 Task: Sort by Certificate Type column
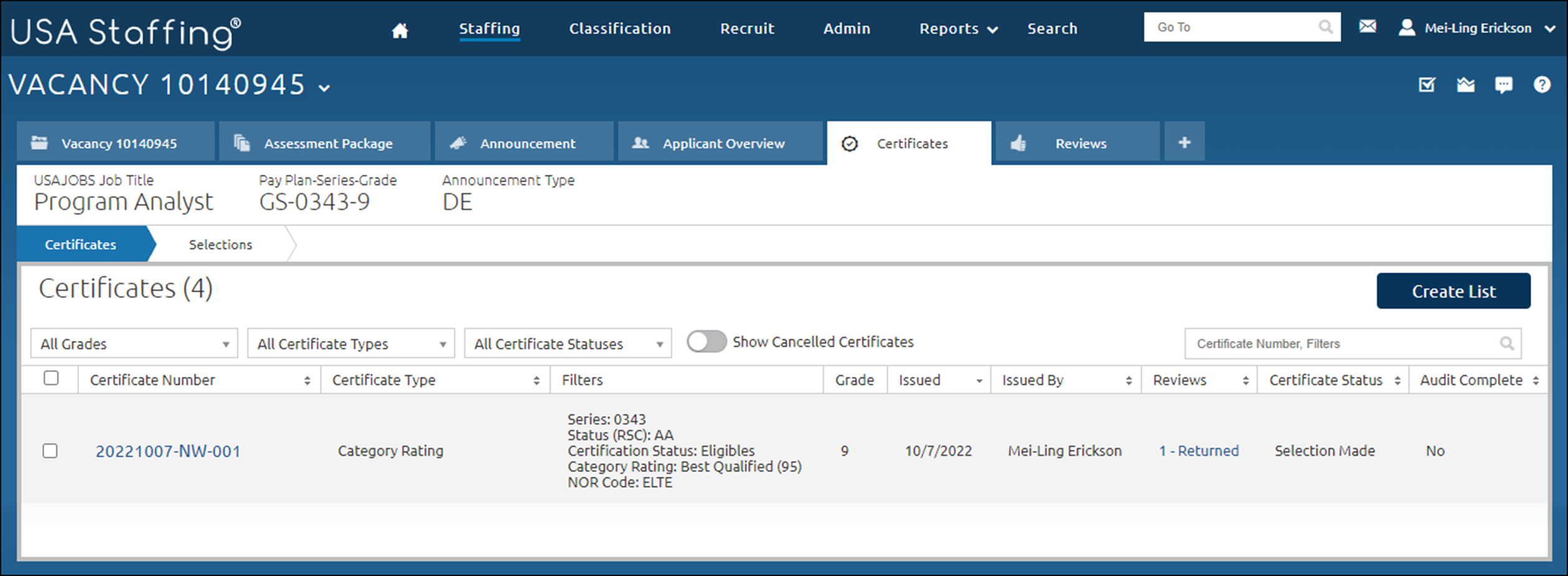pyautogui.click(x=536, y=381)
